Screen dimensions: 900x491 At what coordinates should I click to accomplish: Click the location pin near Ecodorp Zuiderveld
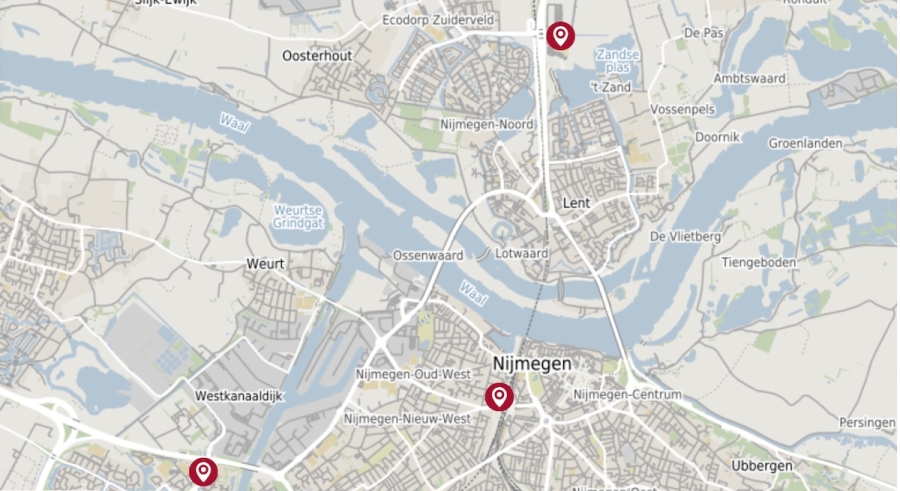coord(560,36)
